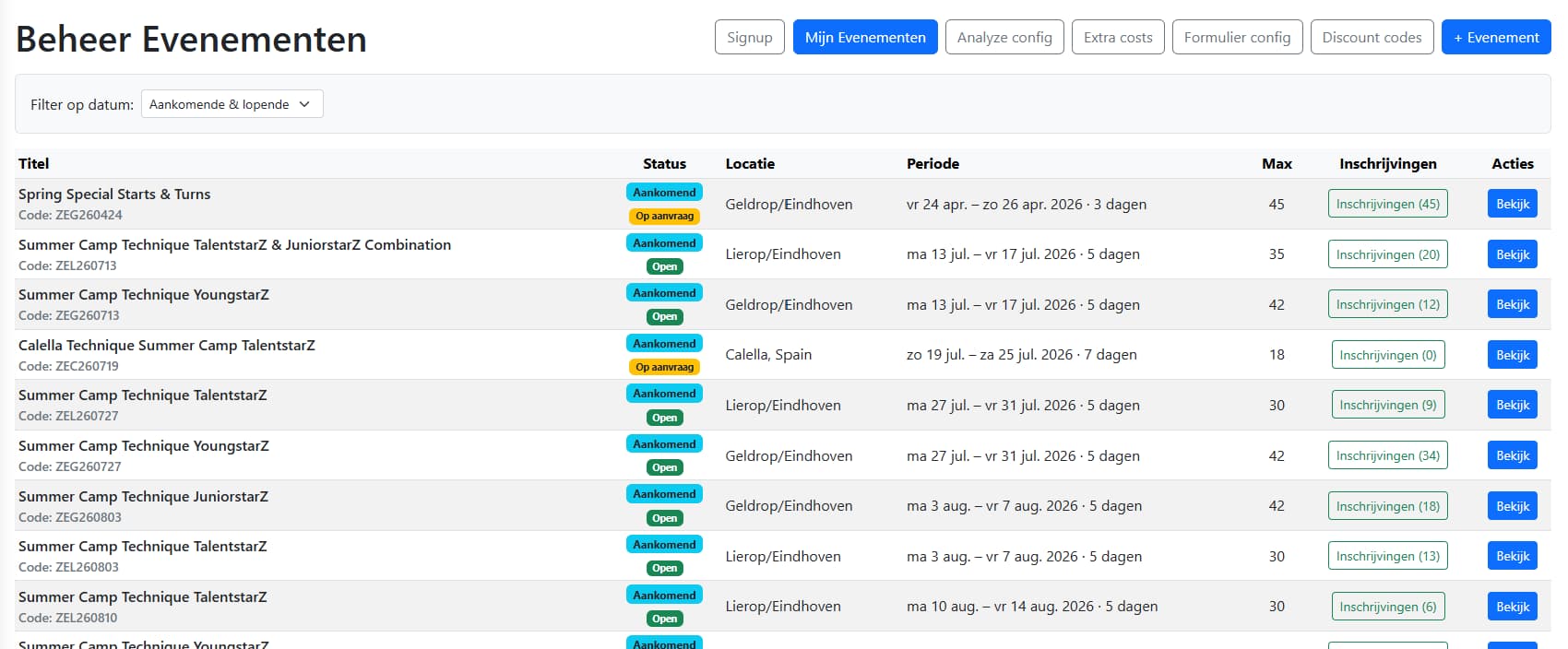The height and width of the screenshot is (649, 1568).
Task: Click Bekijk for Spring Special Starts & Turns
Action: click(1512, 204)
